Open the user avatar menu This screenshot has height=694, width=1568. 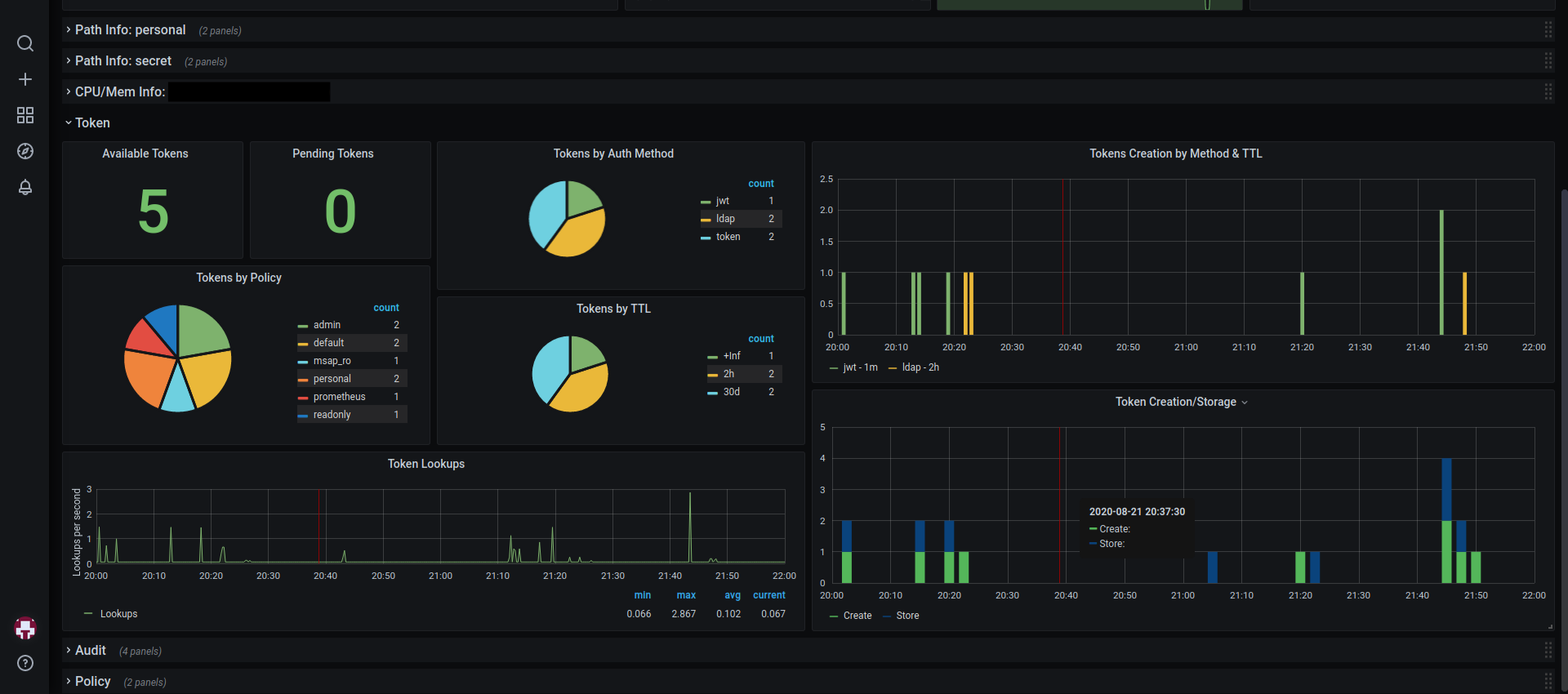click(25, 628)
